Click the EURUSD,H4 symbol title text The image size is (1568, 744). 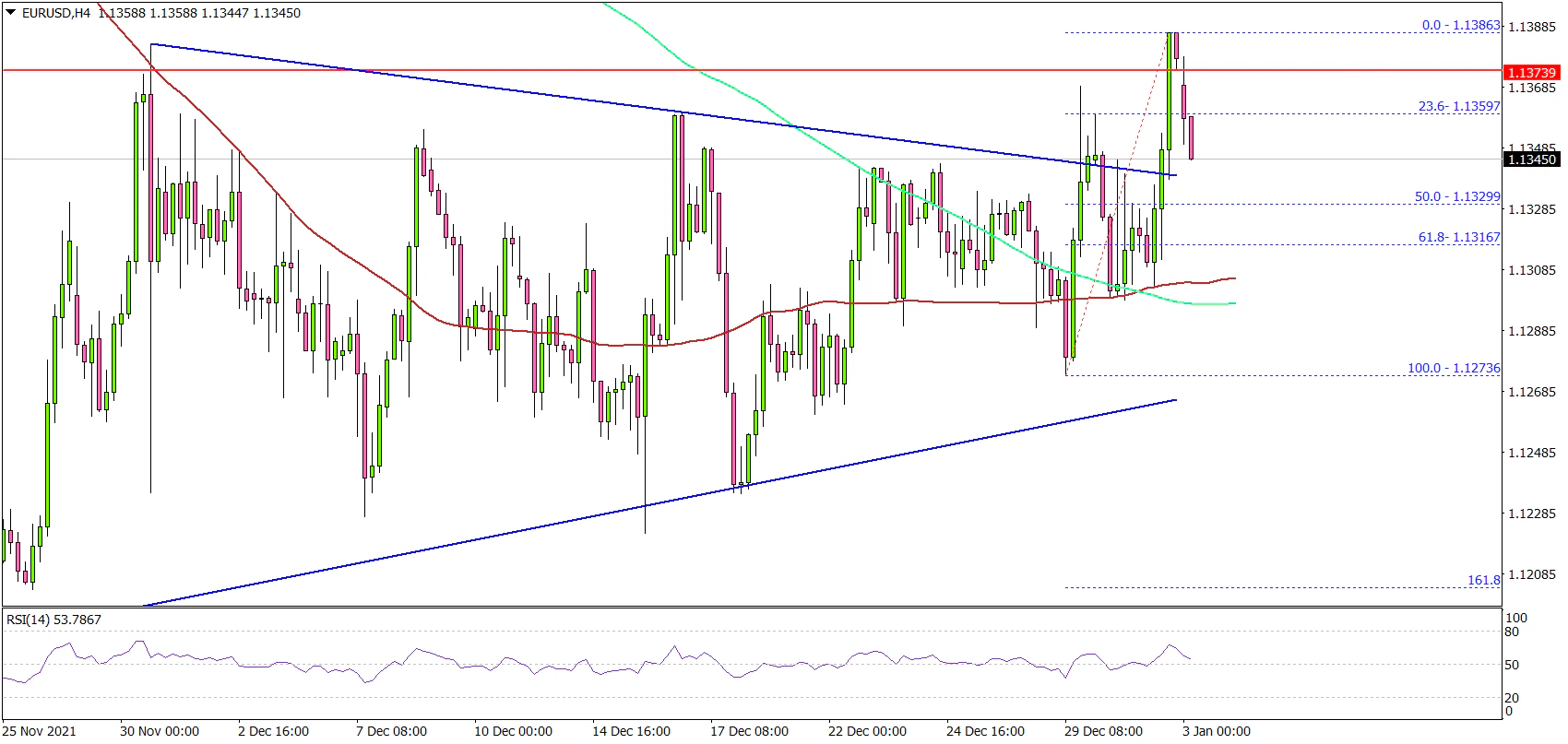54,13
